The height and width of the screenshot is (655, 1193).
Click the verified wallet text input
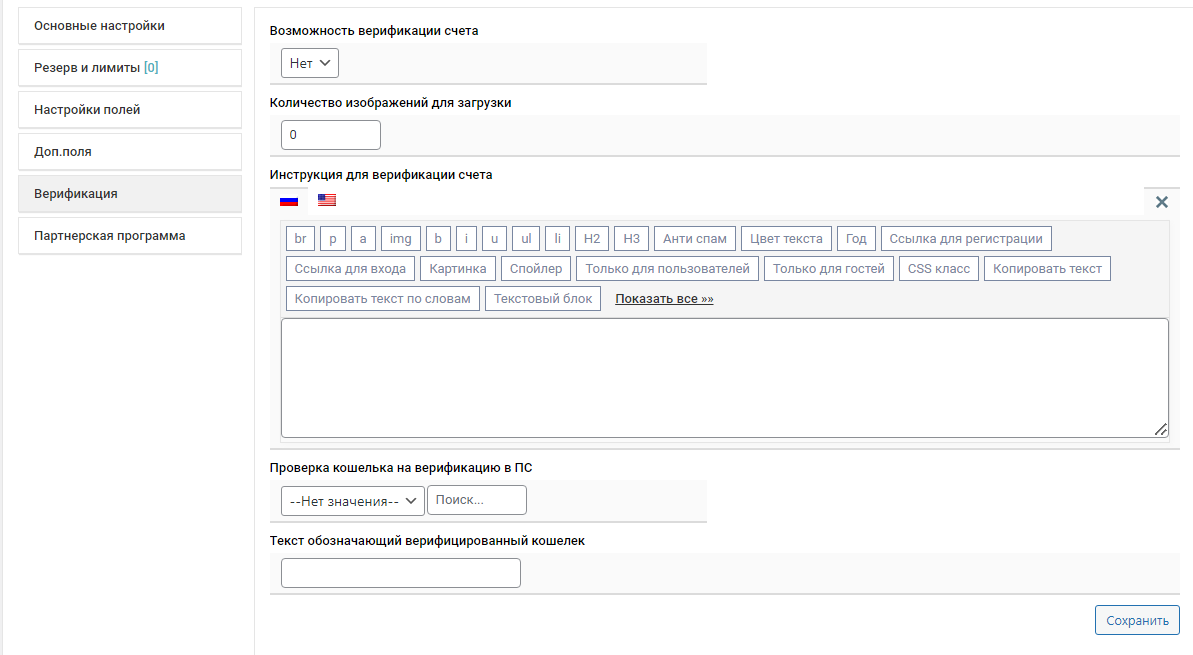(400, 573)
